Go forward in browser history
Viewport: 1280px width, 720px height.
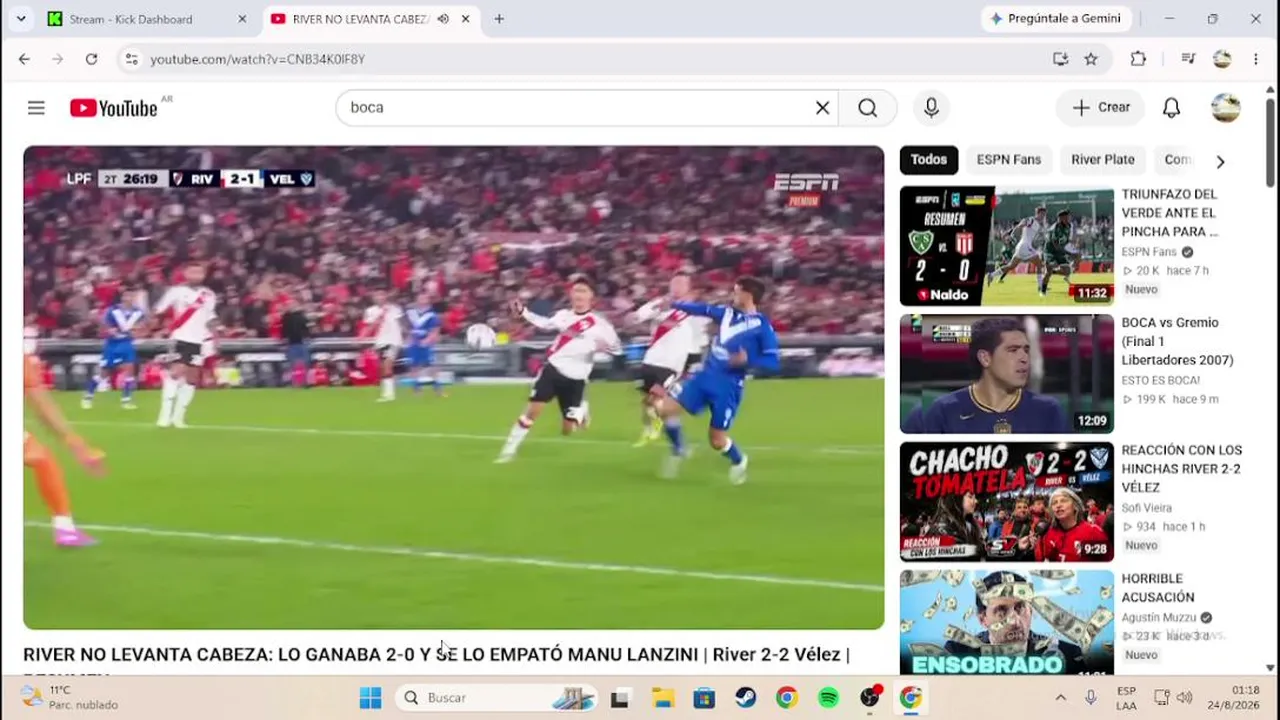pos(57,59)
